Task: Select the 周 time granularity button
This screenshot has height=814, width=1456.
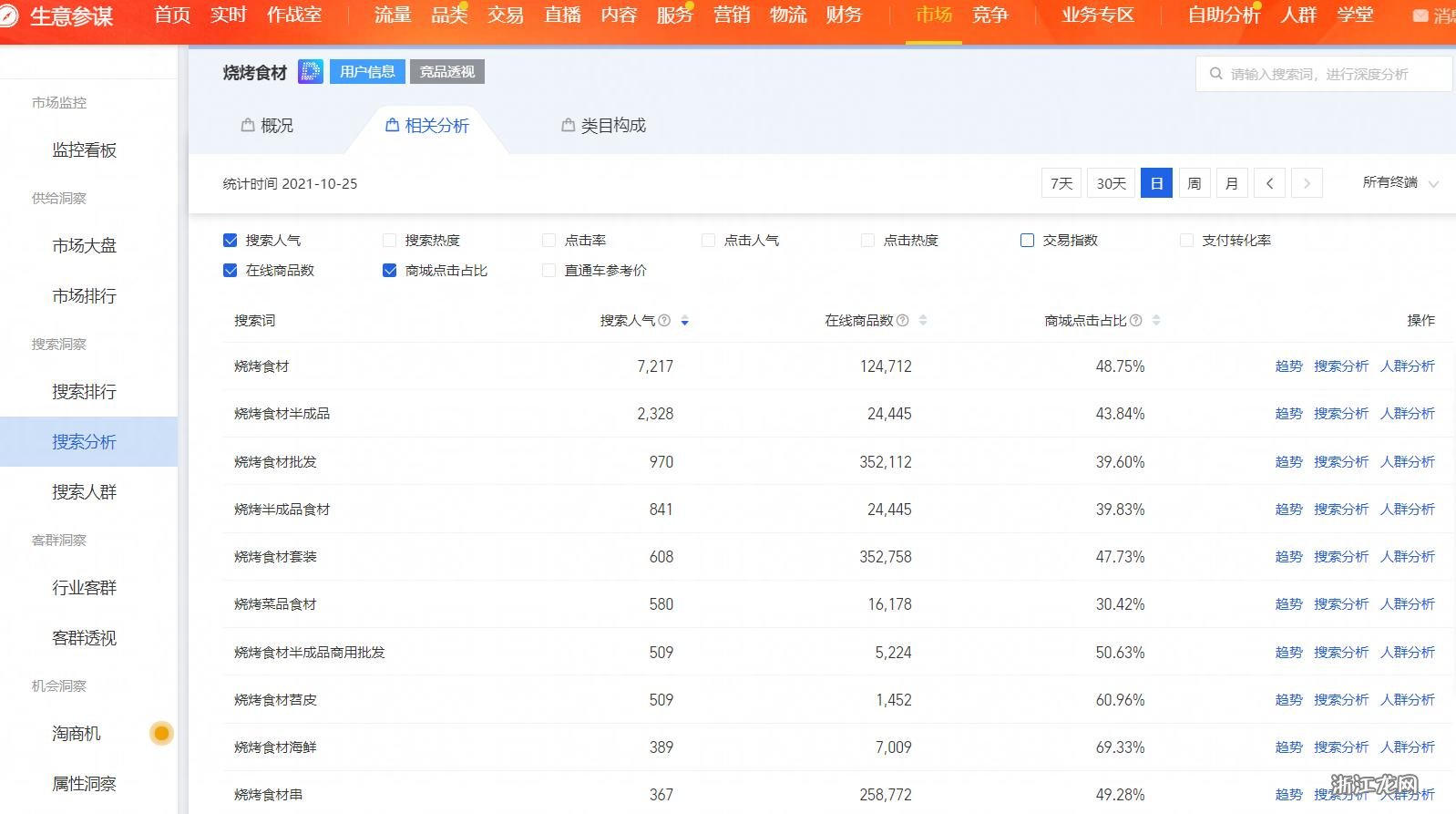Action: (1195, 183)
